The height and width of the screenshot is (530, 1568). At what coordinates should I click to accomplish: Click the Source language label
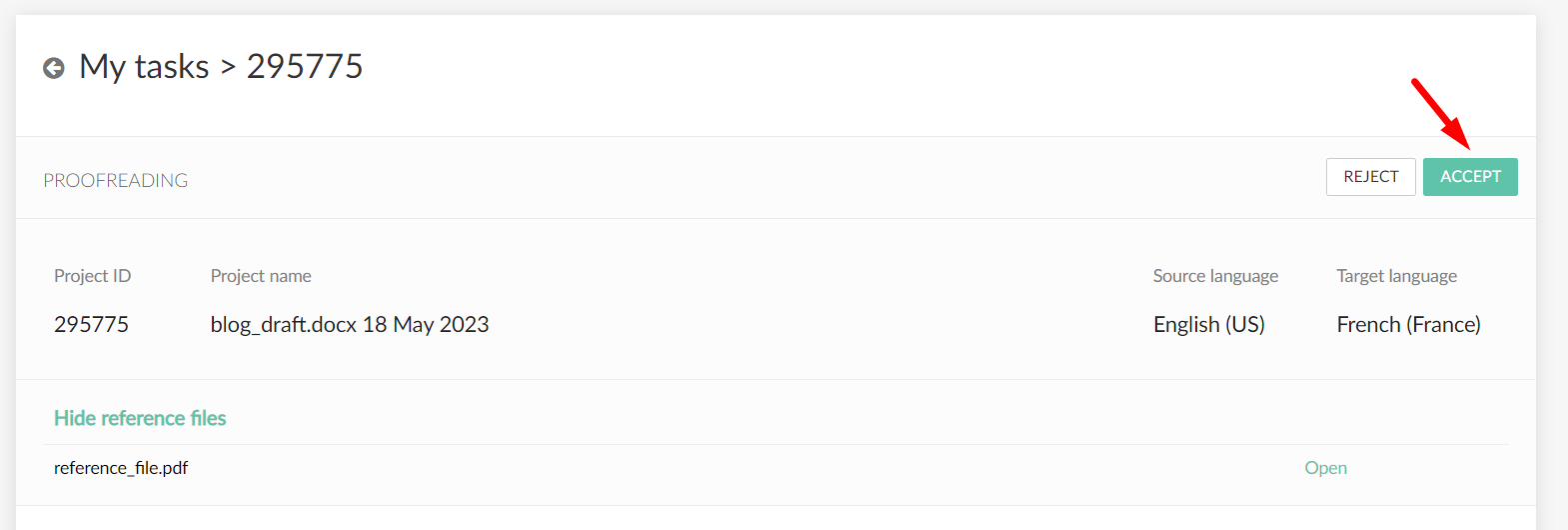(1215, 276)
